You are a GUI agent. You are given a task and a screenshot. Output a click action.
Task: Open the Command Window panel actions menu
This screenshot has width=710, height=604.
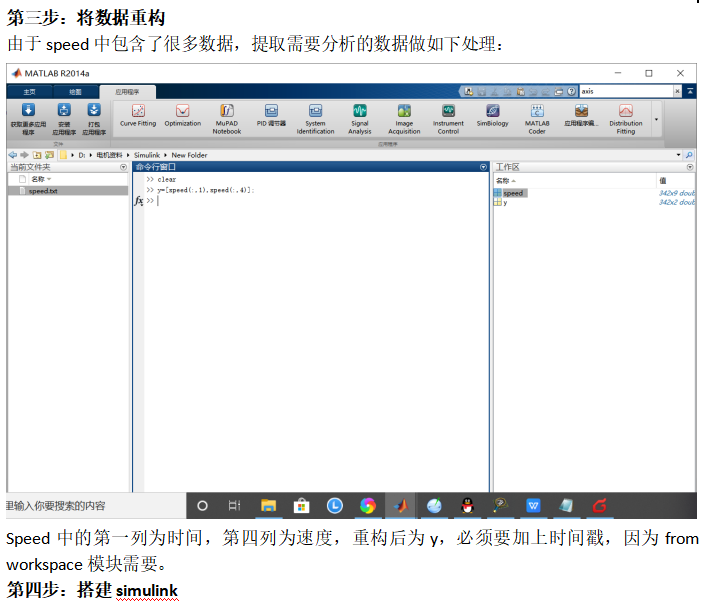pos(483,167)
